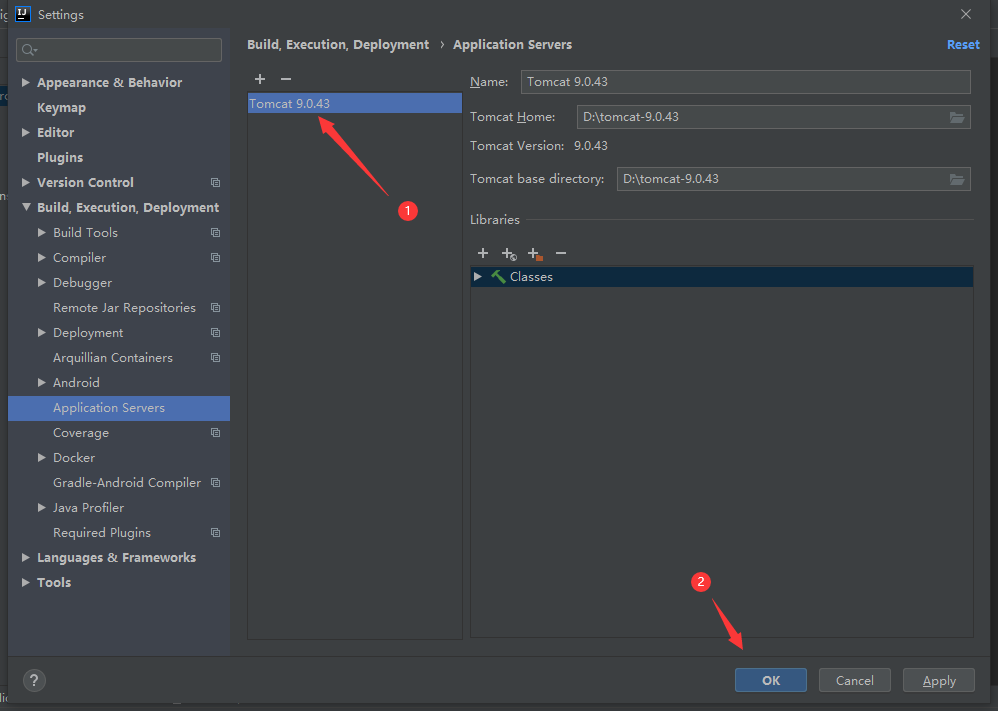Viewport: 998px width, 711px height.
Task: Click project-level icon next to Required Plugins
Action: tap(216, 533)
